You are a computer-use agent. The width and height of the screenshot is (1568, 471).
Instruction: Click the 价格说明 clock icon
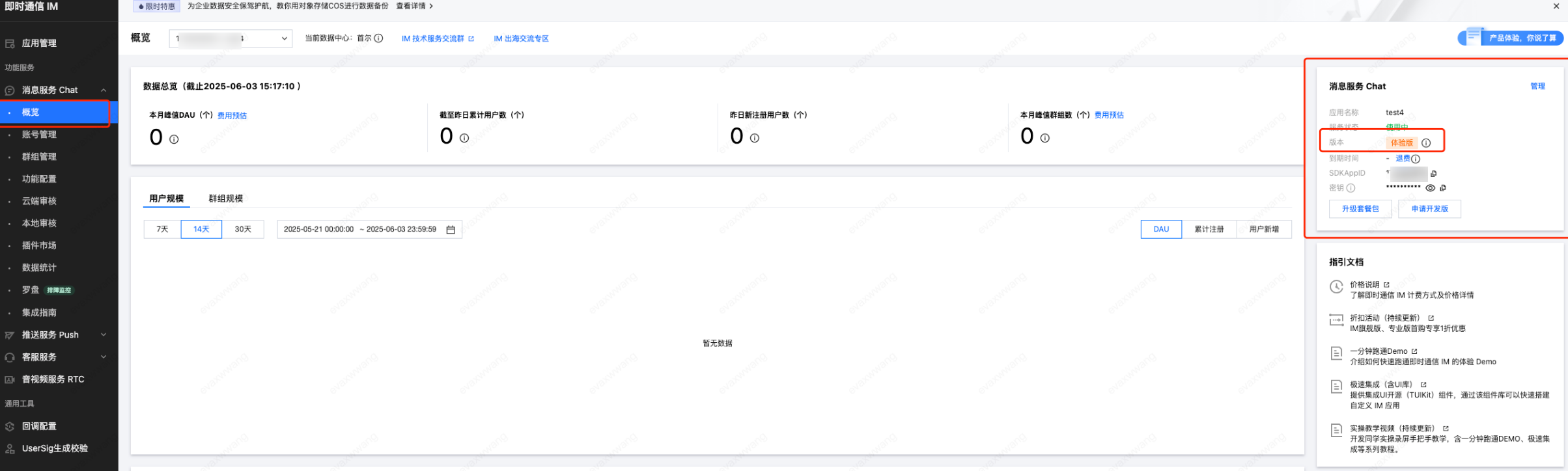point(1336,286)
